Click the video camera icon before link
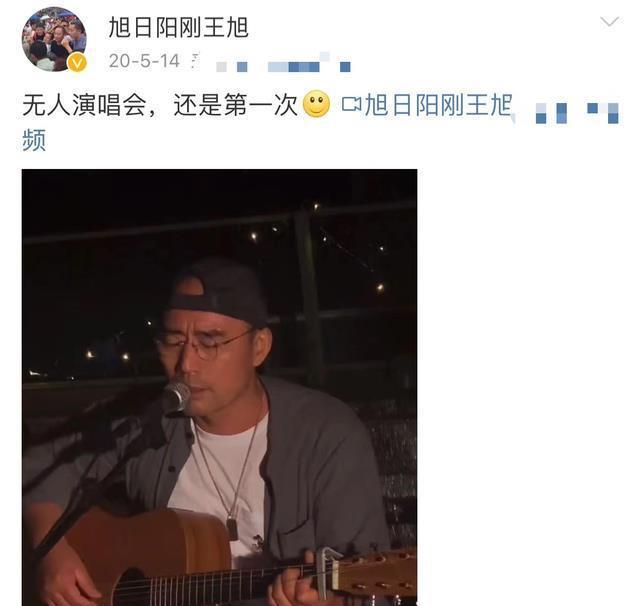 (x=351, y=104)
